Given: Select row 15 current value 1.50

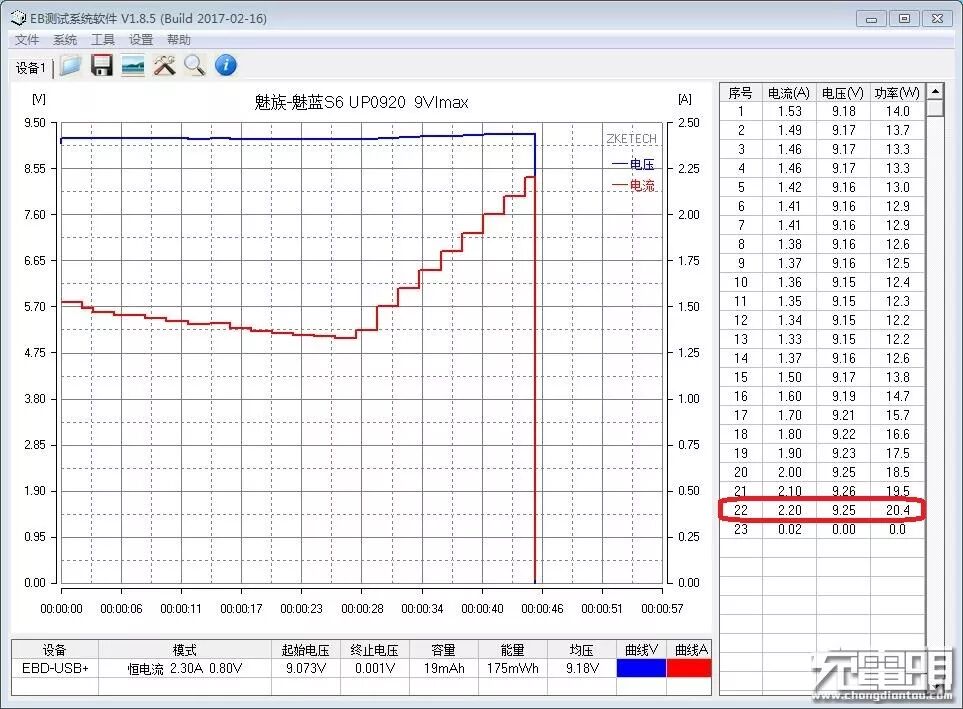Looking at the screenshot, I should pyautogui.click(x=789, y=377).
